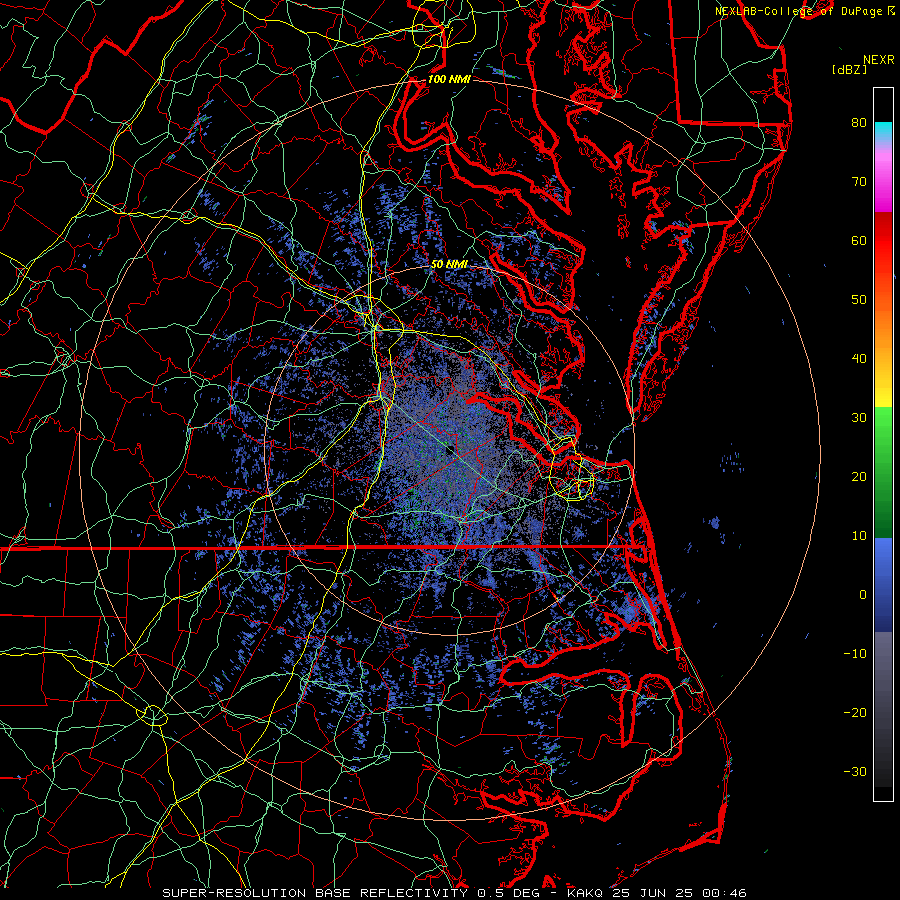Image resolution: width=900 pixels, height=900 pixels.
Task: Click the cyan segment of color bar
Action: (x=883, y=131)
